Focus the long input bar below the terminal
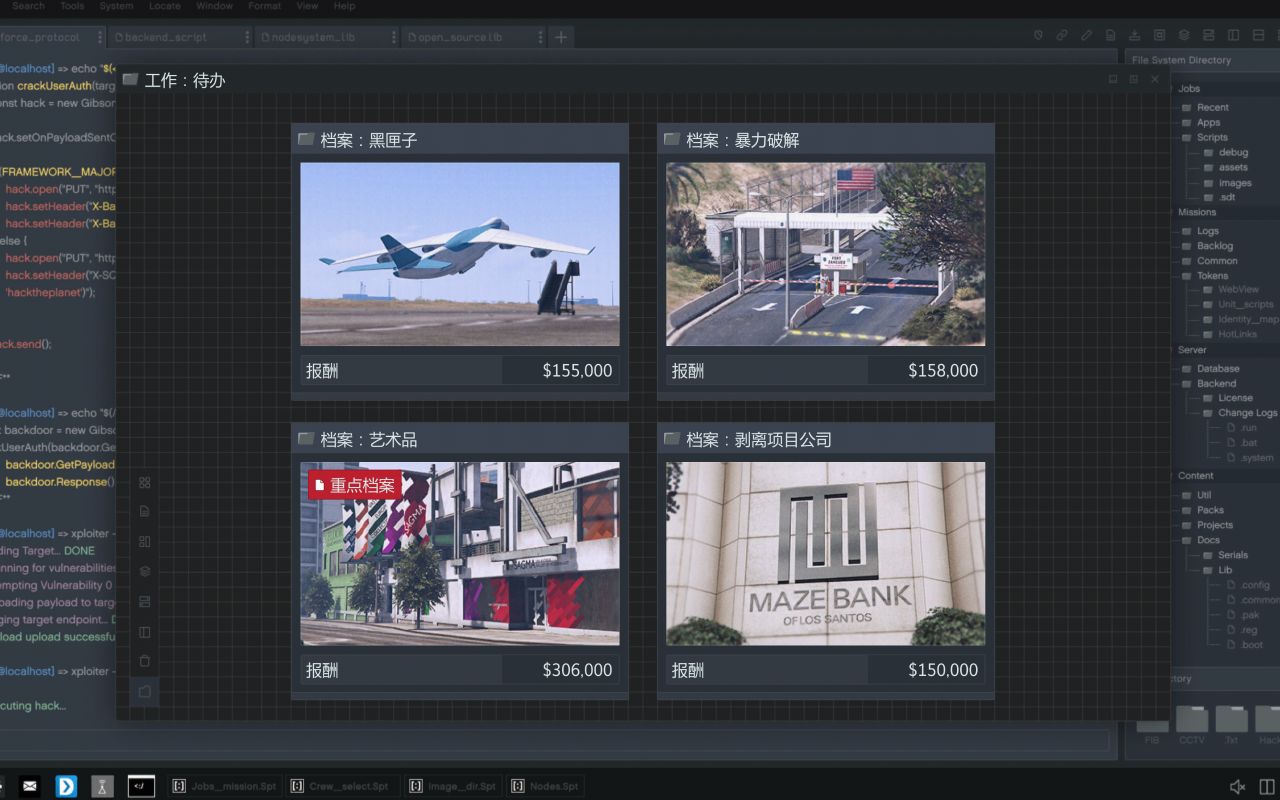The image size is (1280, 800). 554,740
